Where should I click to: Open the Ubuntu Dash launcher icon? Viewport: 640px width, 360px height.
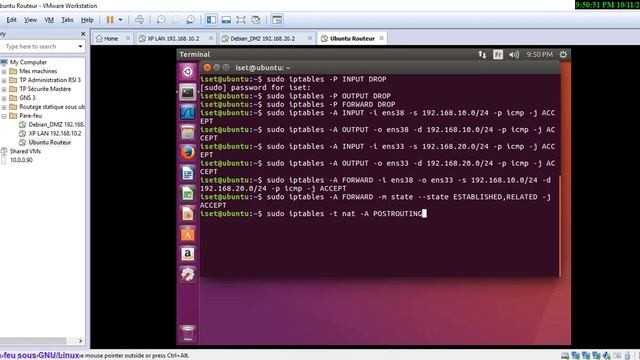188,71
